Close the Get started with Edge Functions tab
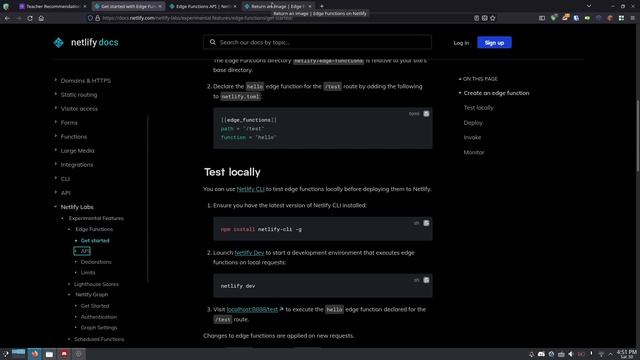640x360 pixels. [x=160, y=7]
